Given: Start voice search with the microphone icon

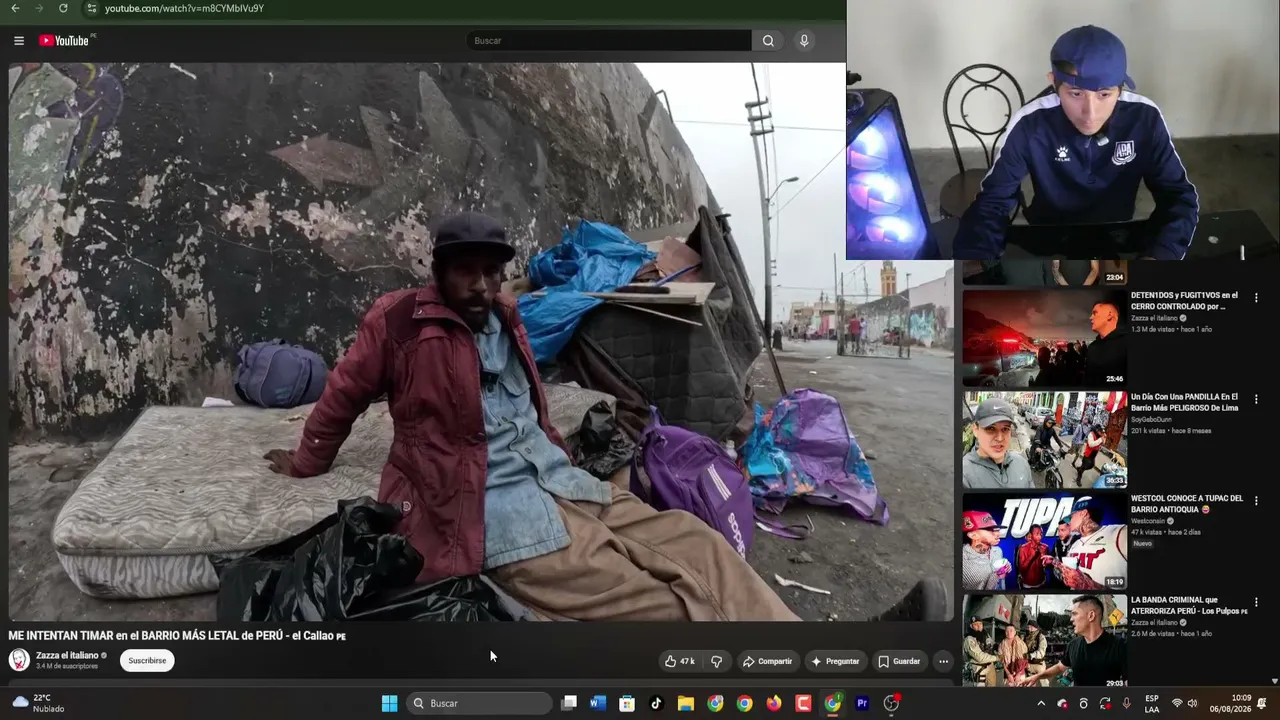Looking at the screenshot, I should click(804, 41).
